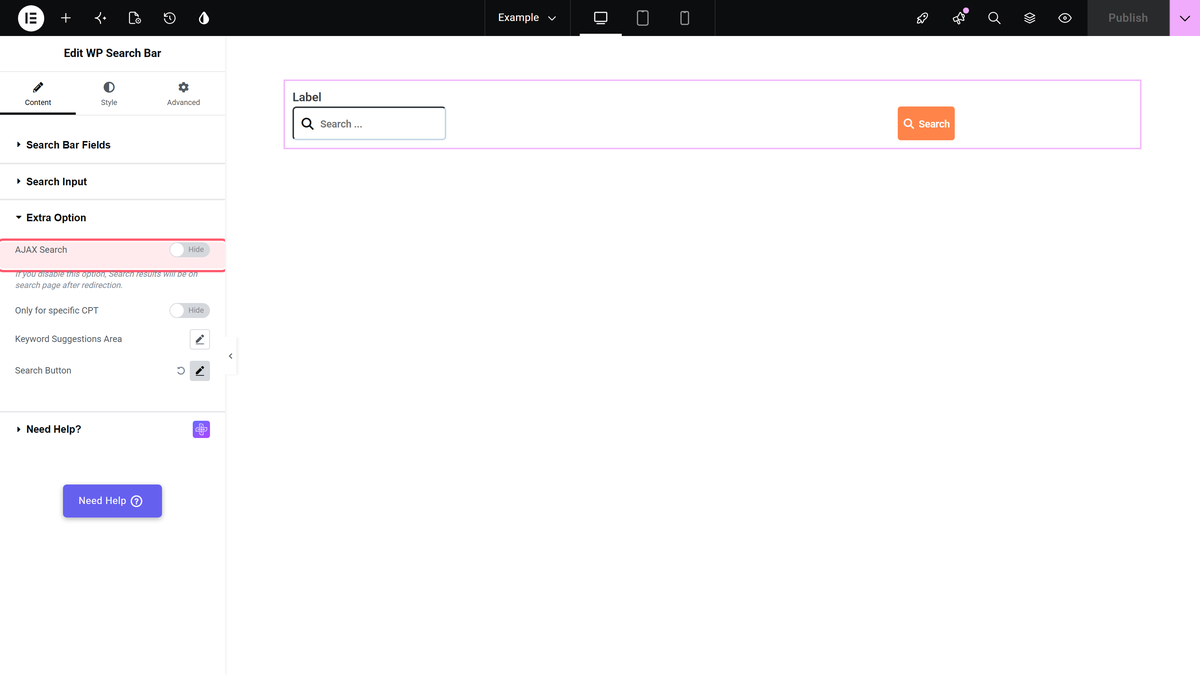Switch to the Content tab
This screenshot has height=675, width=1200.
pos(38,94)
